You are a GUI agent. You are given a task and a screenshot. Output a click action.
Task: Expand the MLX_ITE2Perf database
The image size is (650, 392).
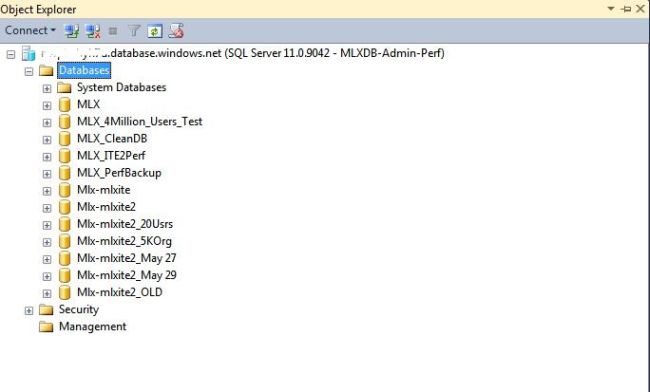point(47,157)
